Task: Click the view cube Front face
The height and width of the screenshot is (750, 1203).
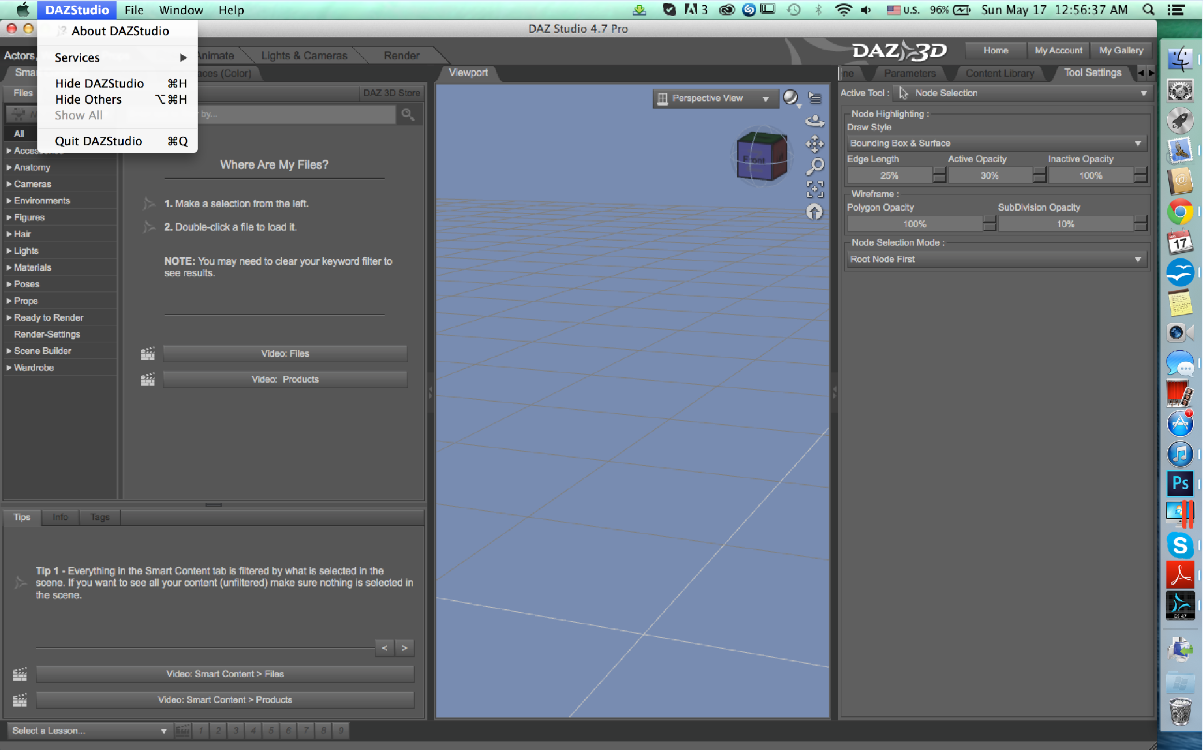Action: tap(755, 160)
